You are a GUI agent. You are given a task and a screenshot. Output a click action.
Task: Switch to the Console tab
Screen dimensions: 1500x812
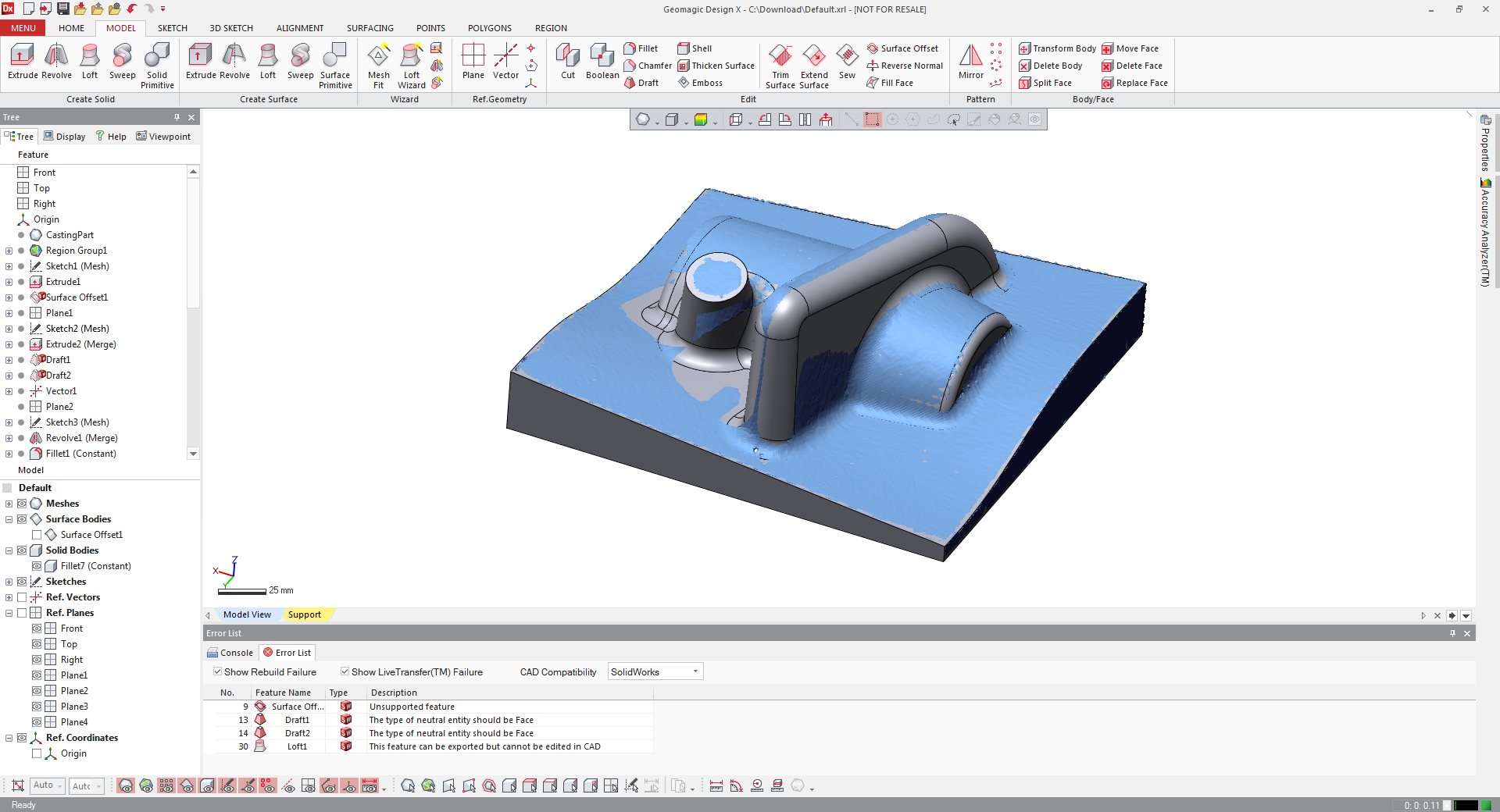point(230,653)
